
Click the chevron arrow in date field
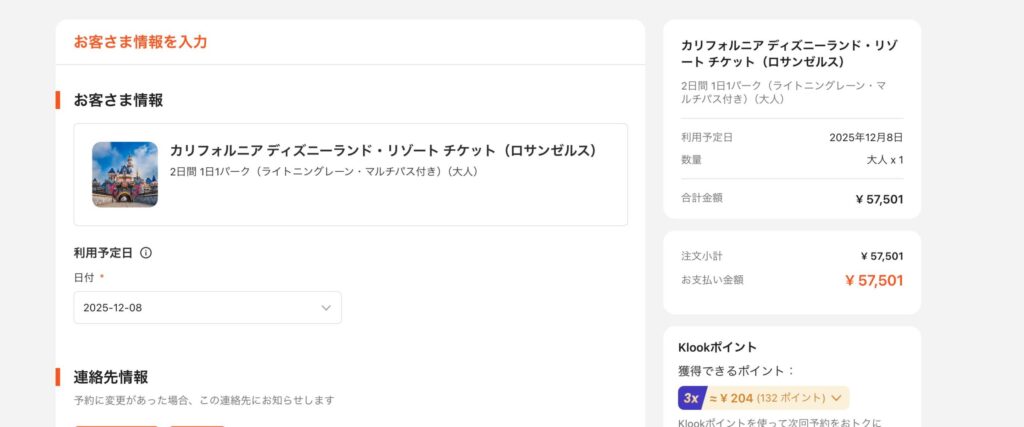pyautogui.click(x=326, y=308)
